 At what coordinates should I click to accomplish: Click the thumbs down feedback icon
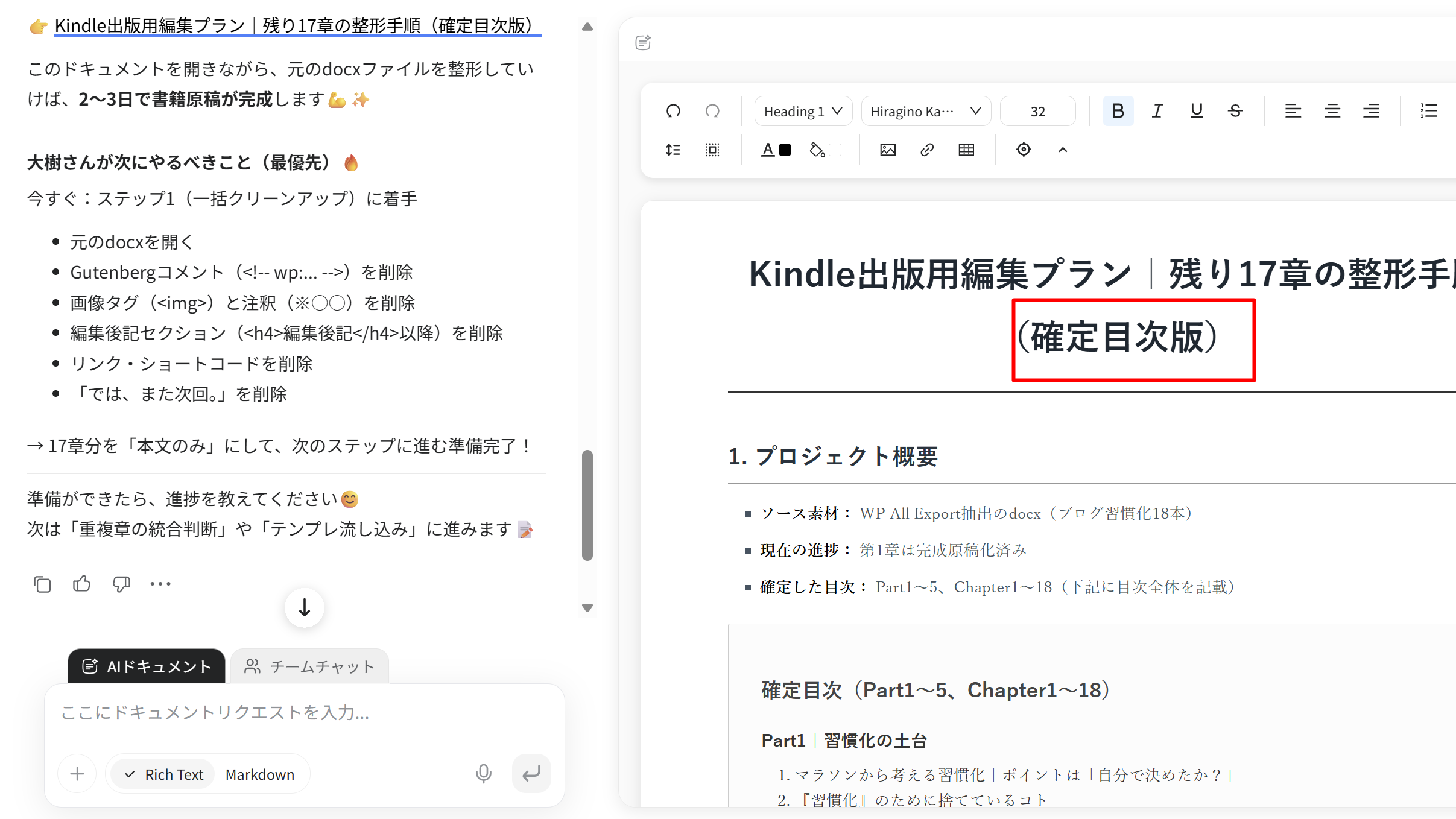pos(121,584)
